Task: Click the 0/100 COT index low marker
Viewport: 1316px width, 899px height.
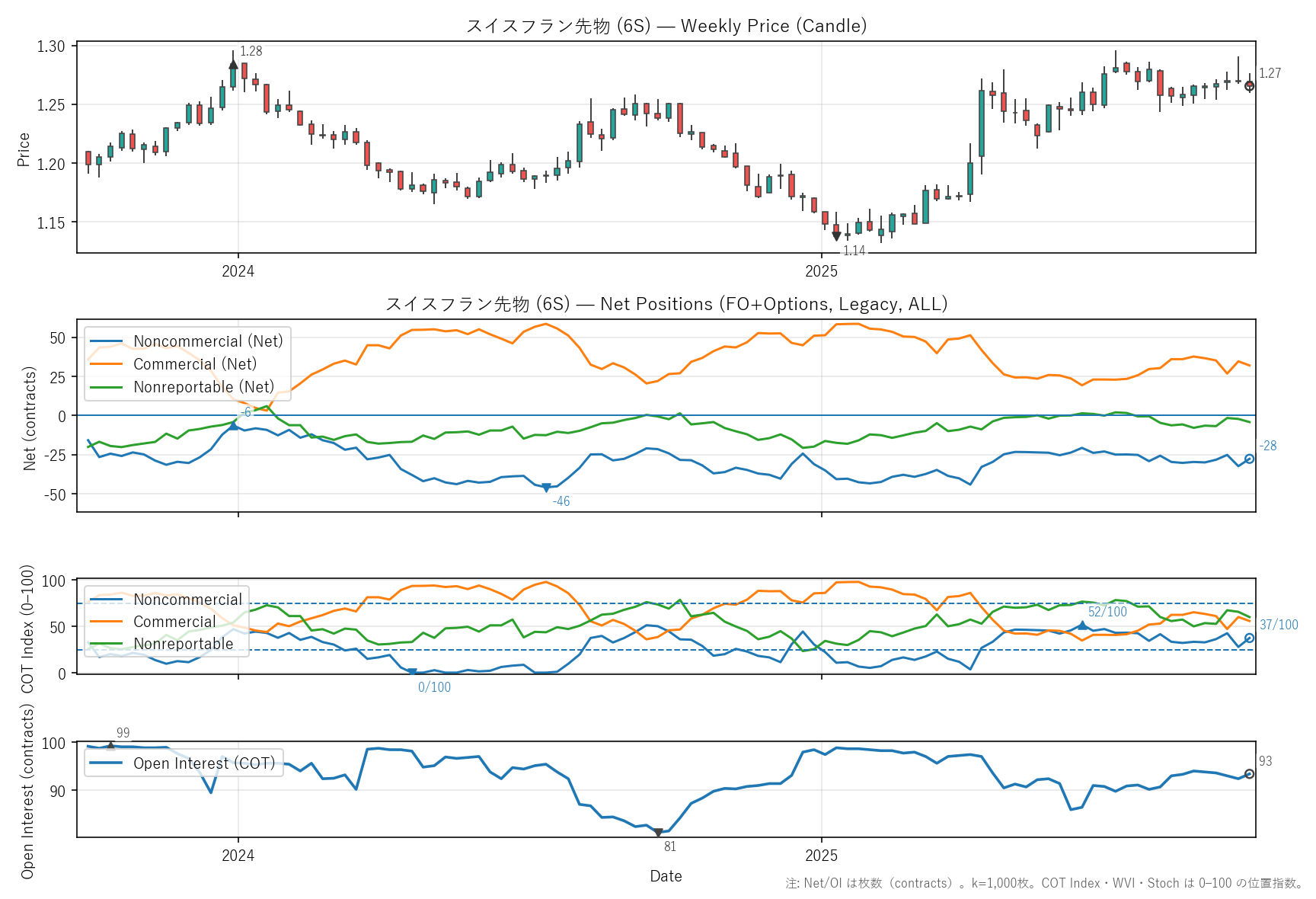Action: point(412,672)
